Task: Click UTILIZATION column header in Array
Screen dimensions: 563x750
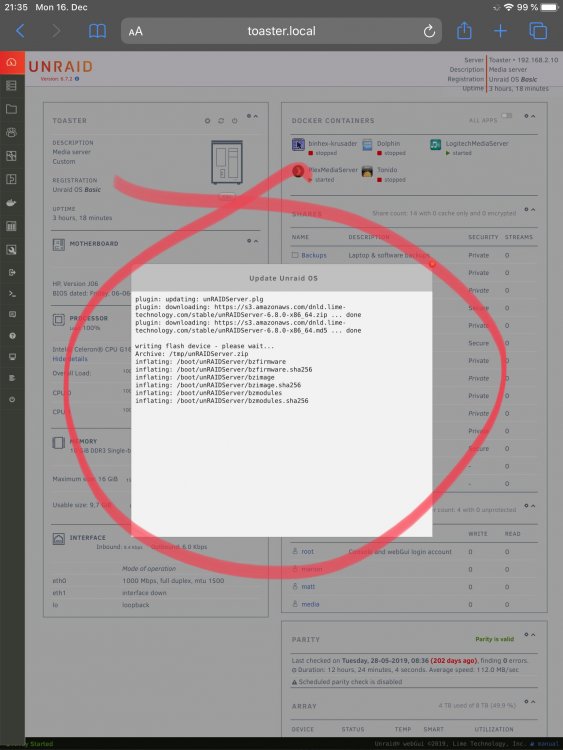Action: (x=494, y=729)
